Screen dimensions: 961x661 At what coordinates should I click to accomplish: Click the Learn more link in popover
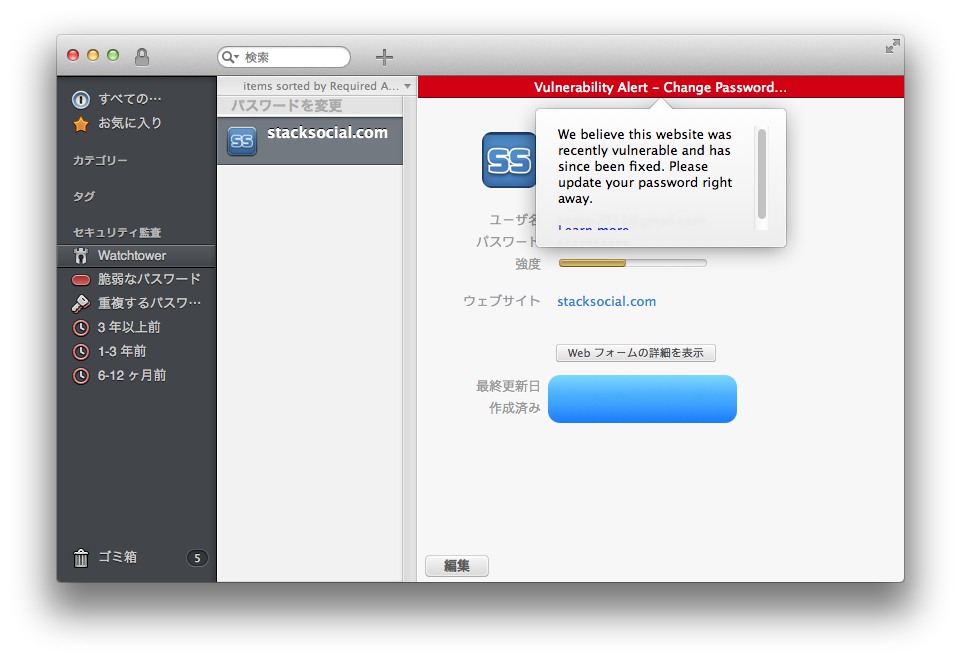click(x=593, y=227)
